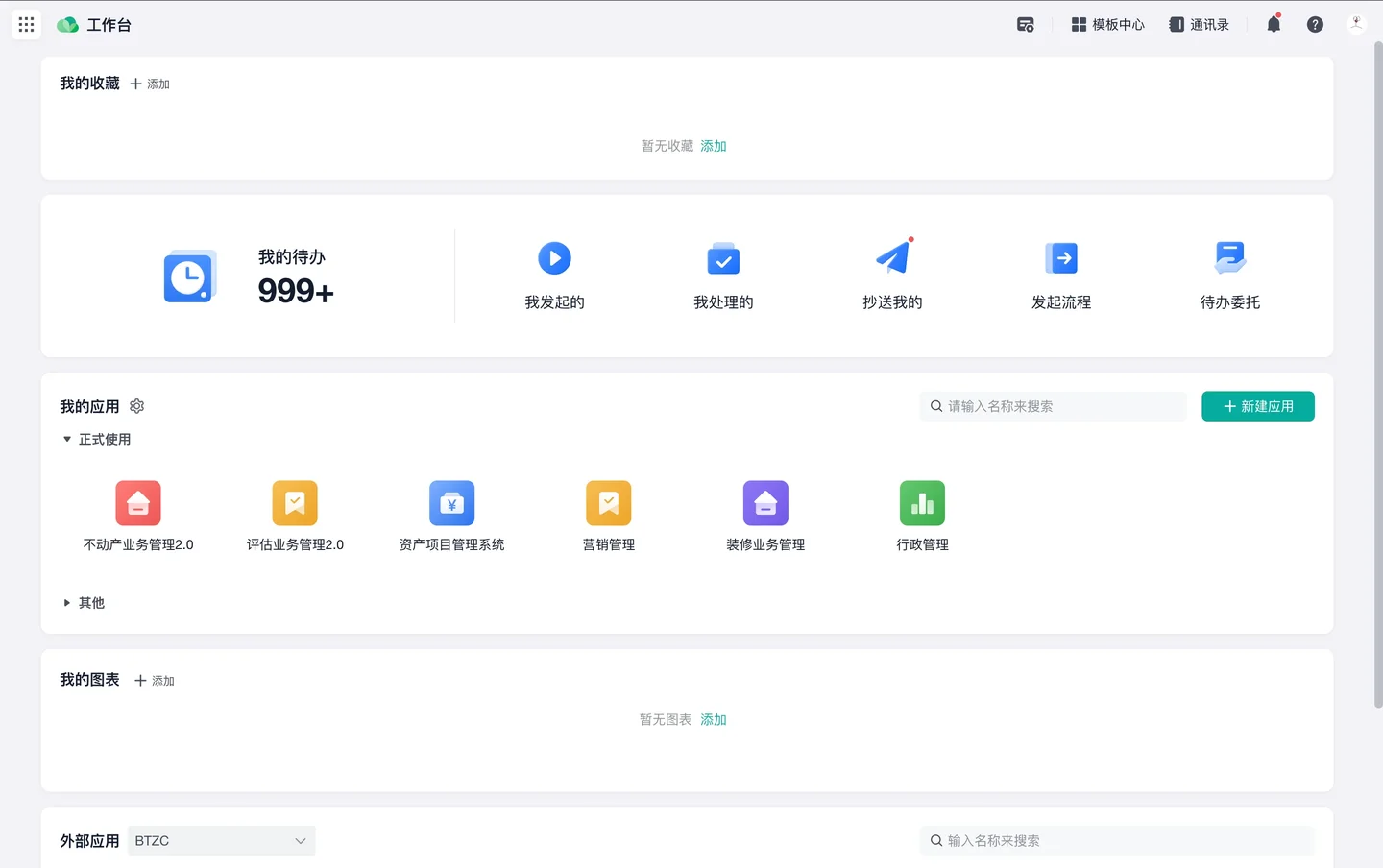This screenshot has width=1383, height=868.
Task: Click the 请输入名称来搜索 app search field
Action: tap(1056, 406)
